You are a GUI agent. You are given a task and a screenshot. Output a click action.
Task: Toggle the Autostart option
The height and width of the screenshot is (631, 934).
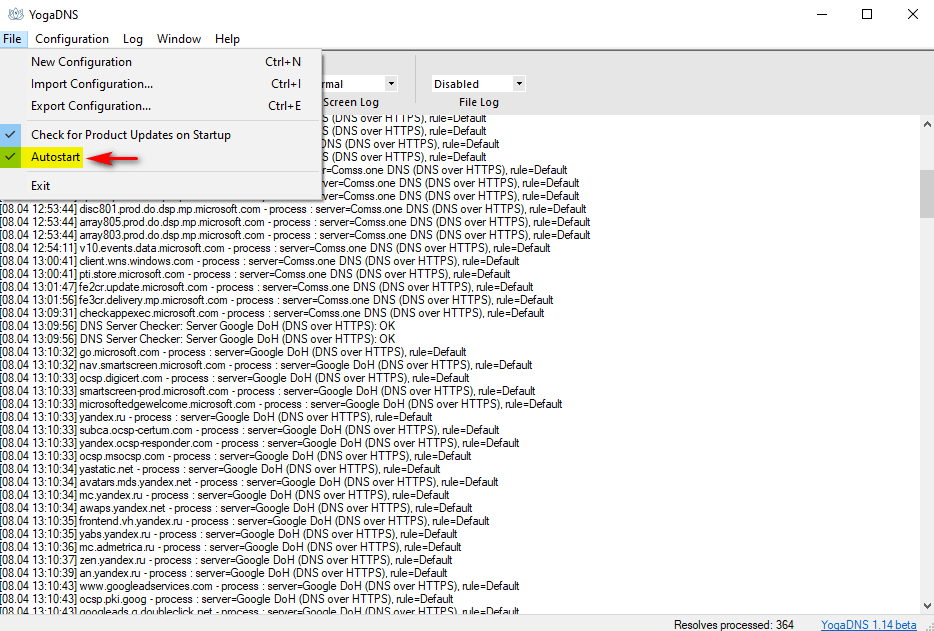pyautogui.click(x=161, y=157)
